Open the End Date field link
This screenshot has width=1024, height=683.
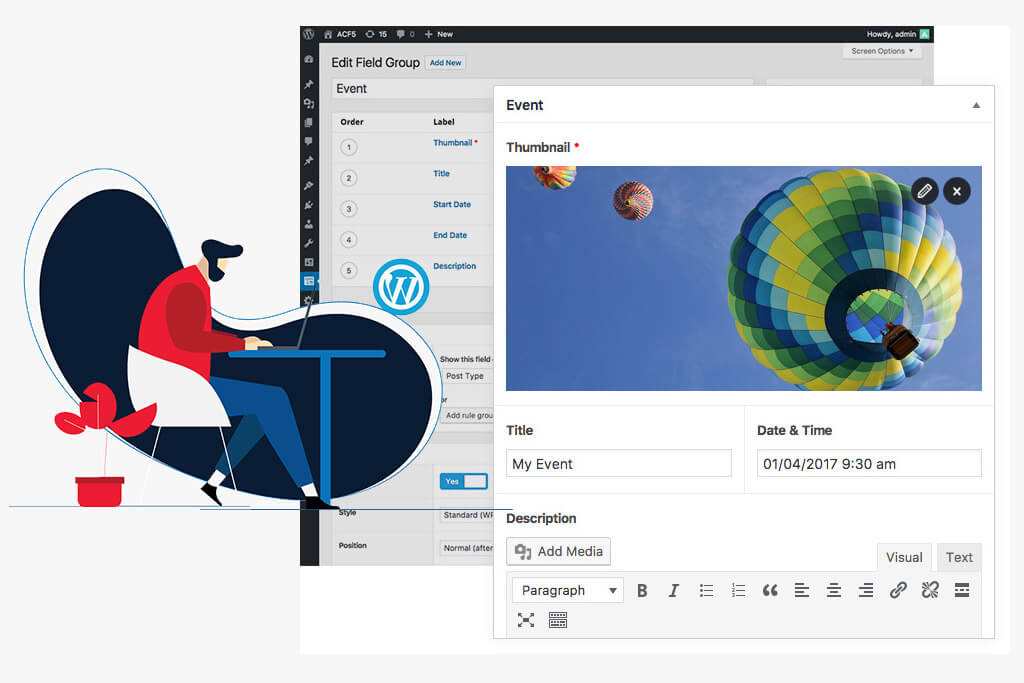click(x=450, y=235)
